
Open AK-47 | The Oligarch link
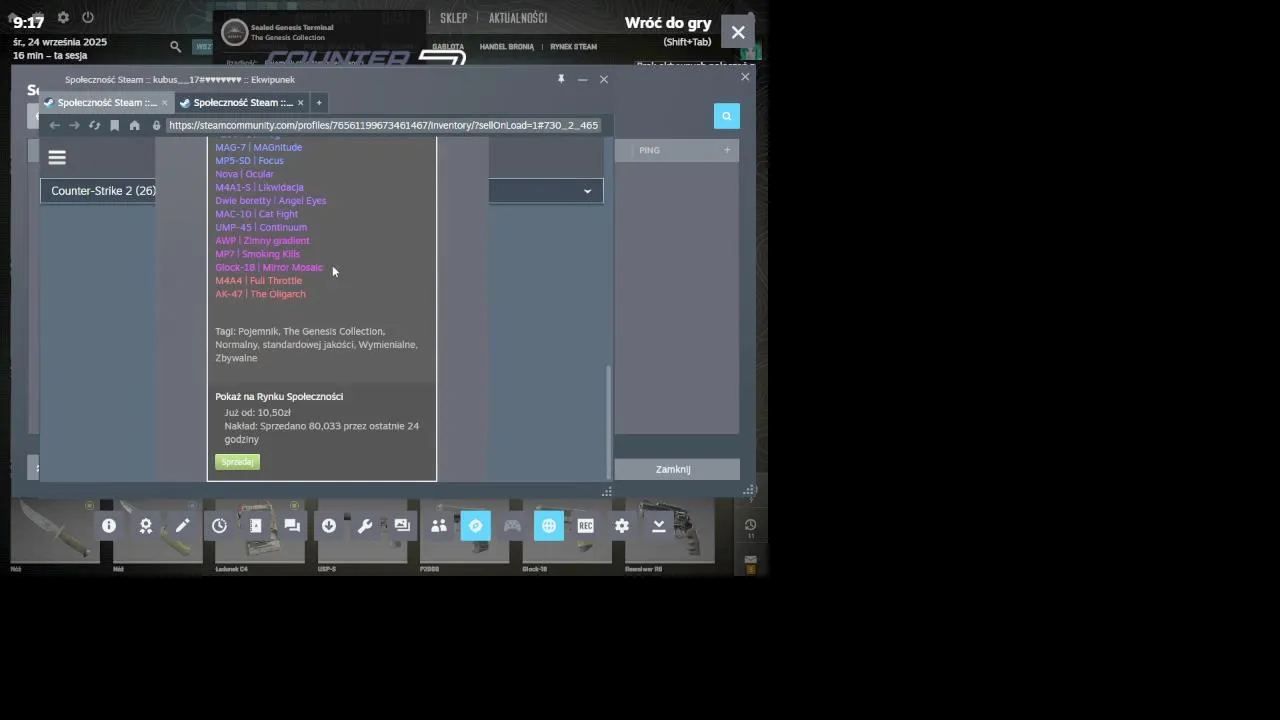pyautogui.click(x=260, y=294)
